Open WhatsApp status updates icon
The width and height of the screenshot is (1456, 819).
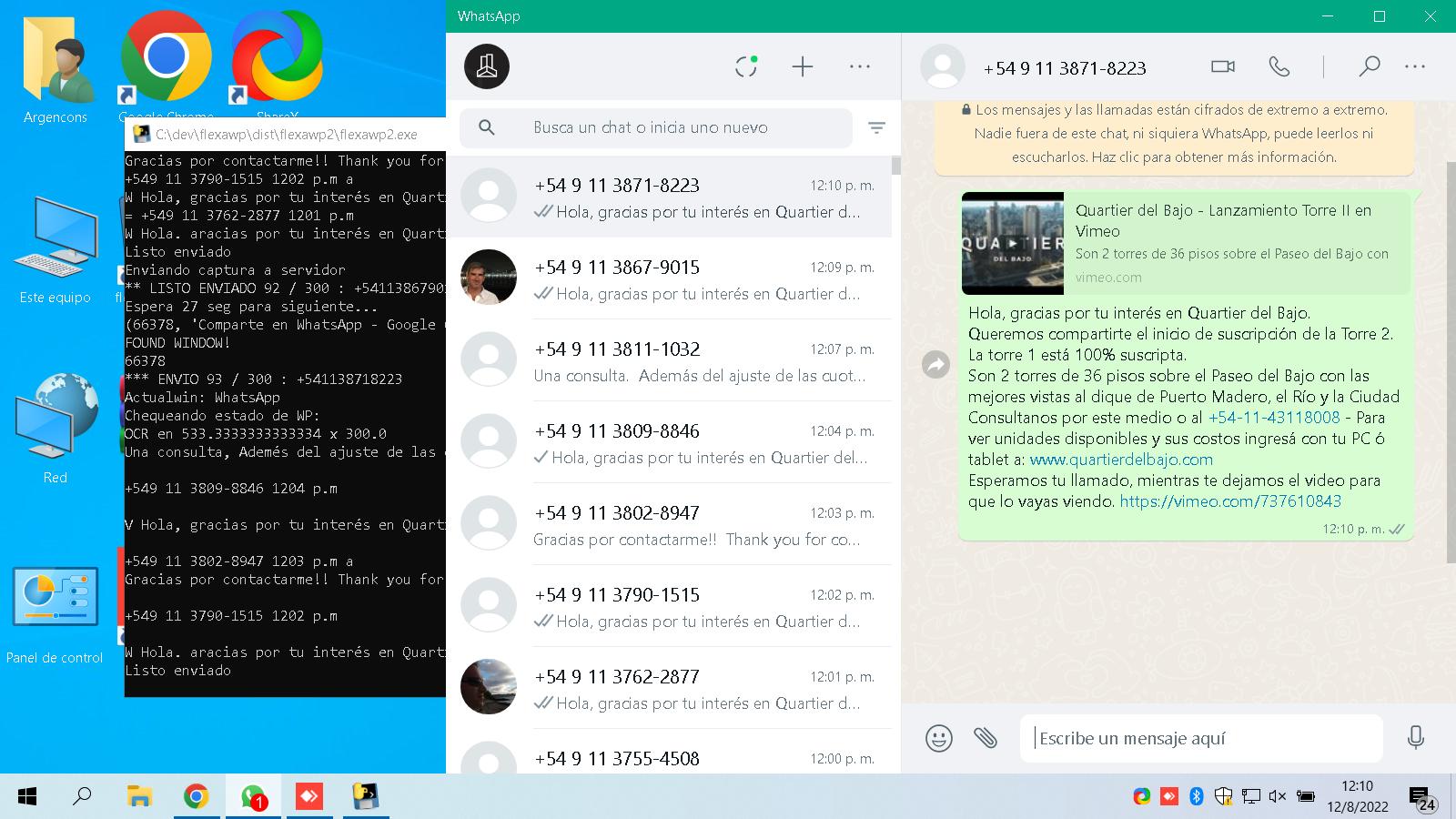pyautogui.click(x=746, y=66)
